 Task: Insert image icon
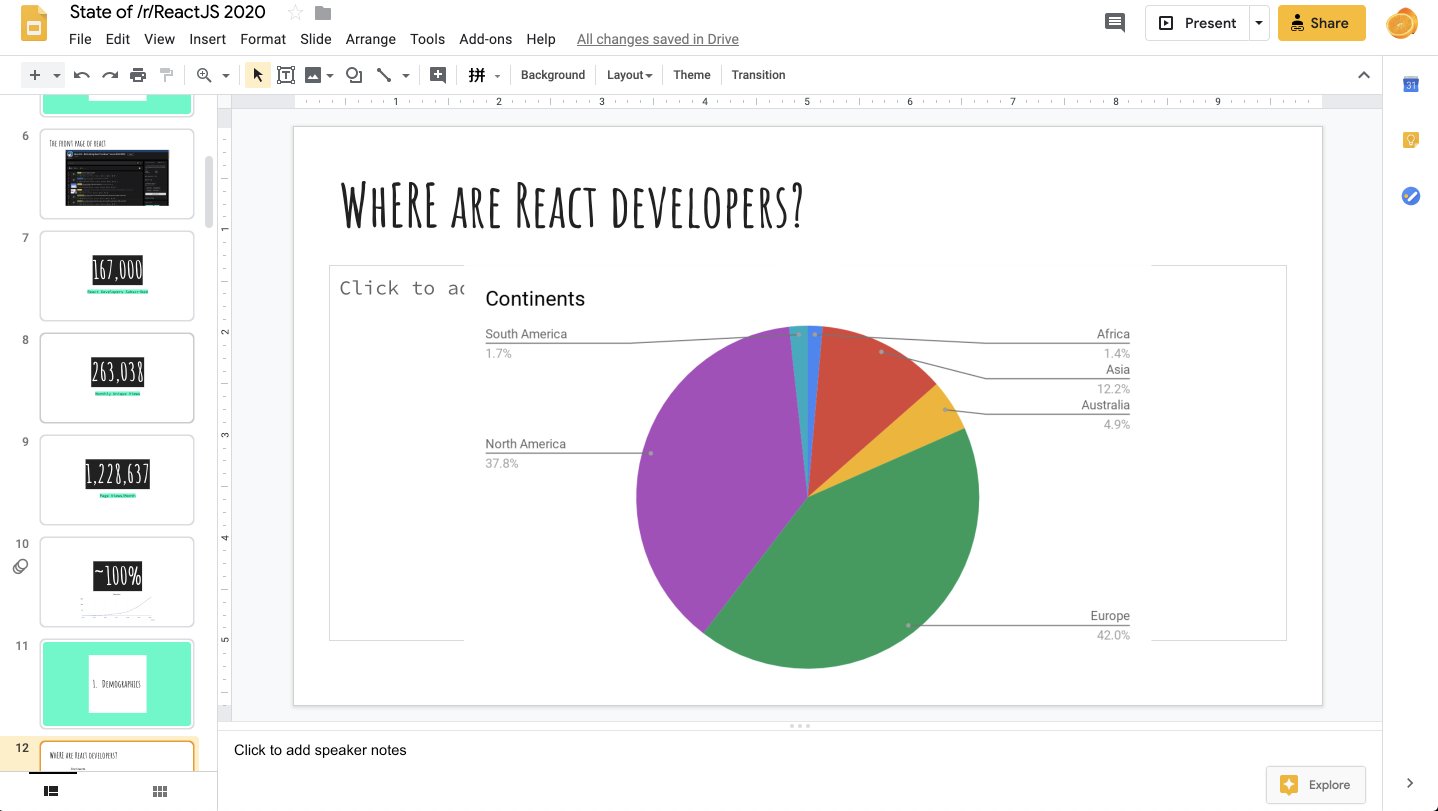[313, 75]
